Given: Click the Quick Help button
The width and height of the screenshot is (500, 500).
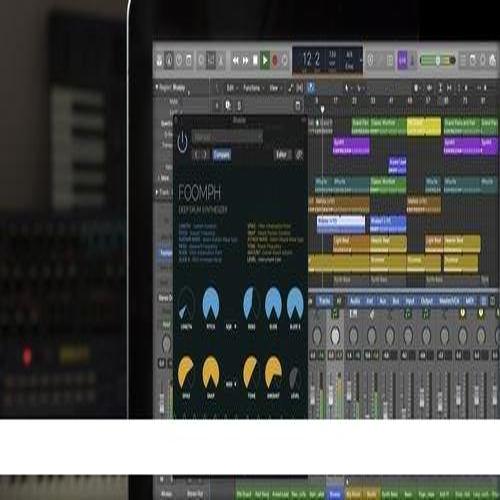Looking at the screenshot, I should [179, 60].
